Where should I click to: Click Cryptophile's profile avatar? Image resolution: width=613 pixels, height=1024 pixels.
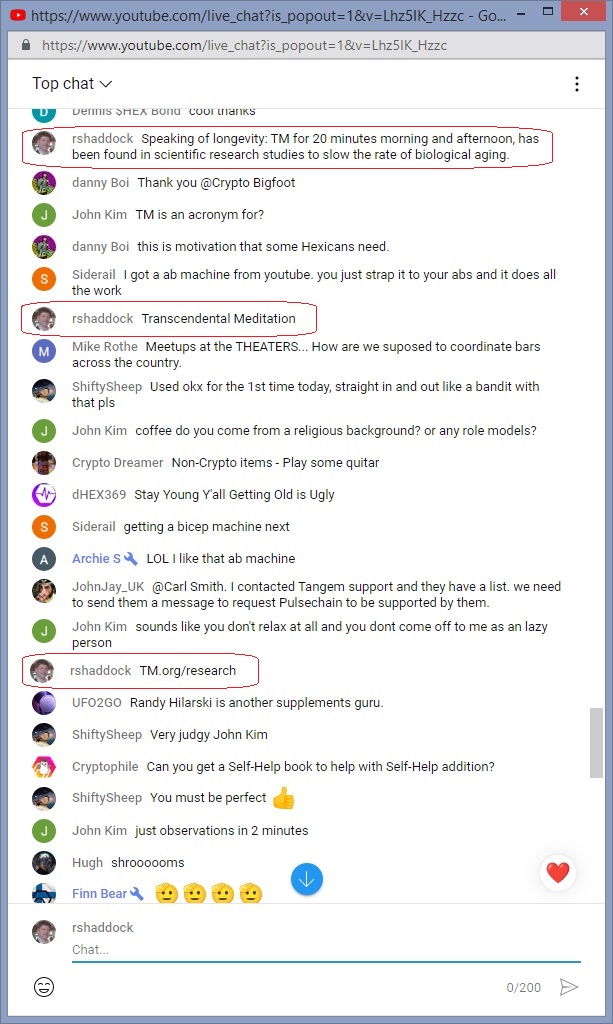[x=44, y=766]
